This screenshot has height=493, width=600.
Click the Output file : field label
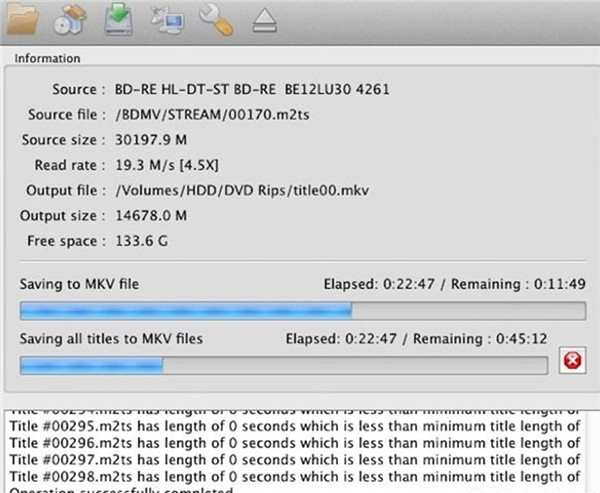pyautogui.click(x=66, y=191)
